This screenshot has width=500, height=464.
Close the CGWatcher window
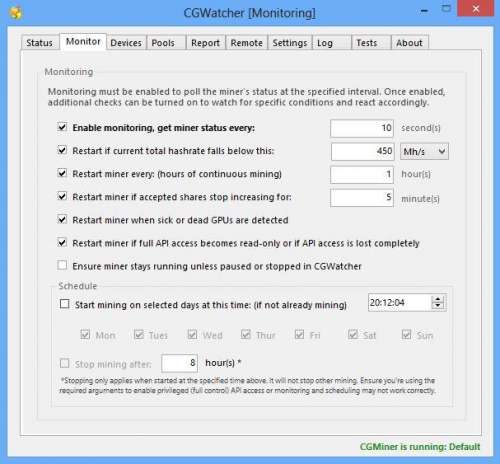(x=476, y=8)
